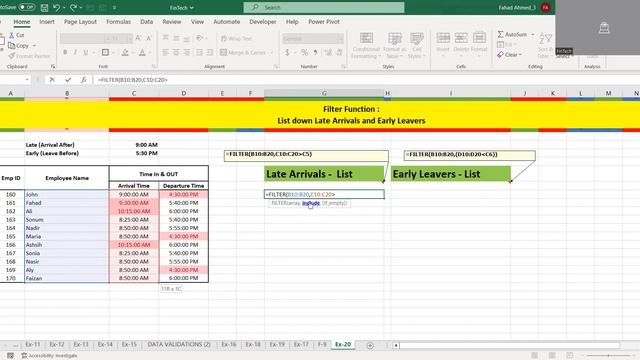640x360 pixels.
Task: Add a new sheet with plus button
Action: (370, 345)
